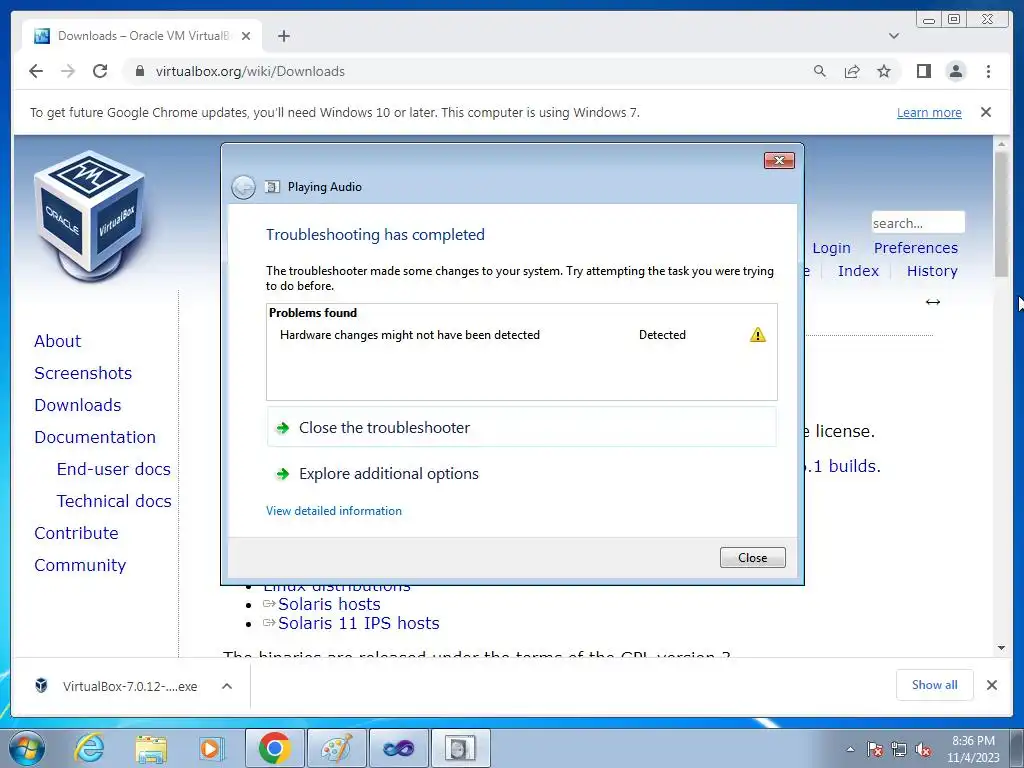This screenshot has height=768, width=1024.
Task: Show all downloads
Action: pyautogui.click(x=935, y=684)
